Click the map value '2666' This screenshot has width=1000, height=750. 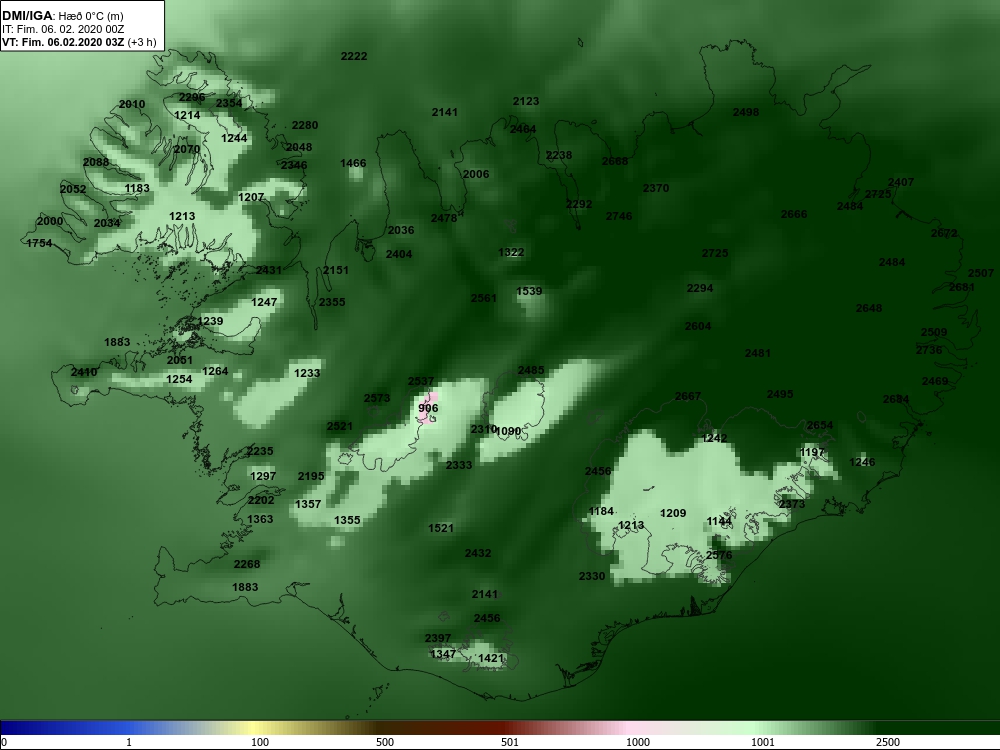pyautogui.click(x=795, y=214)
